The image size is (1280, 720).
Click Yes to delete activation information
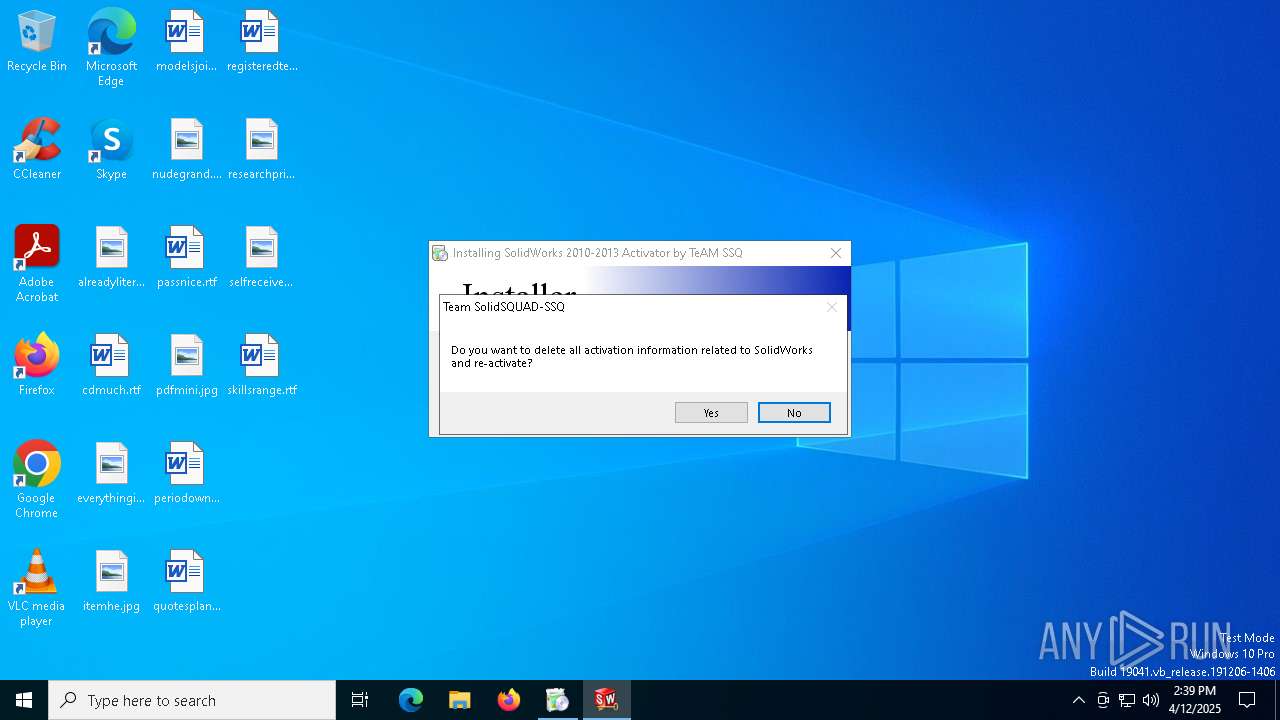[711, 413]
